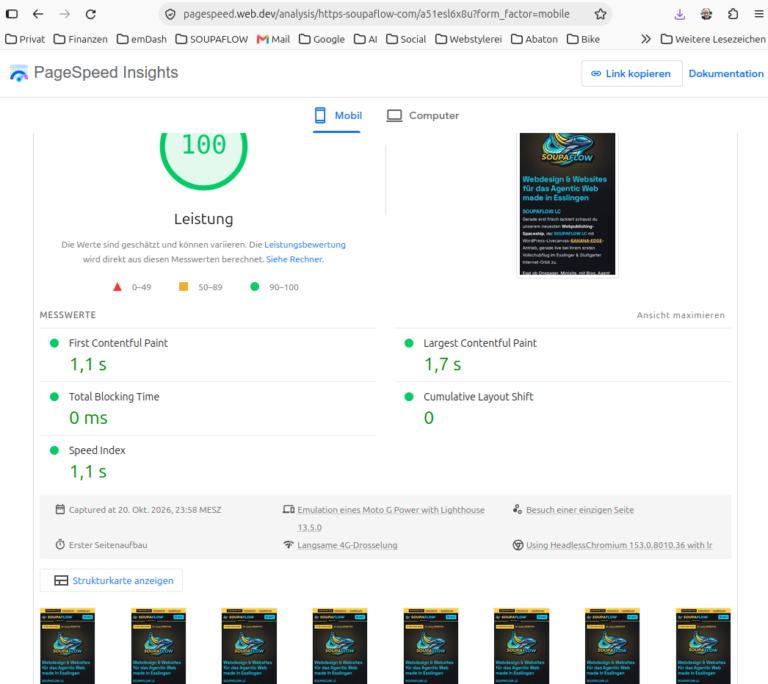This screenshot has width=768, height=684.
Task: Click the Langsame 4G-Drosselung link
Action: (347, 545)
